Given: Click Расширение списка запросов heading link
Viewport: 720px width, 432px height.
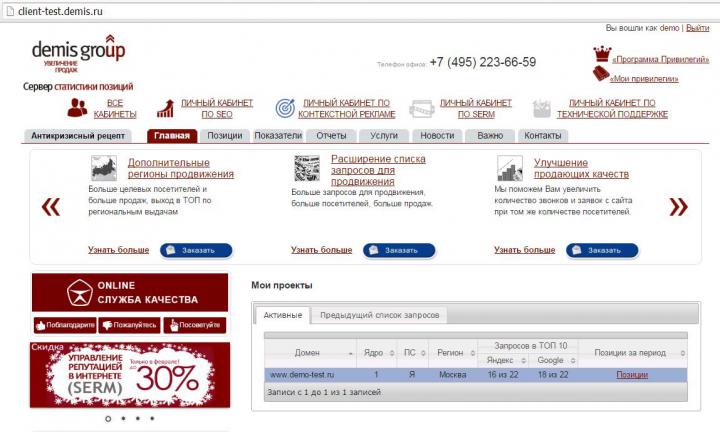Looking at the screenshot, I should tap(378, 170).
